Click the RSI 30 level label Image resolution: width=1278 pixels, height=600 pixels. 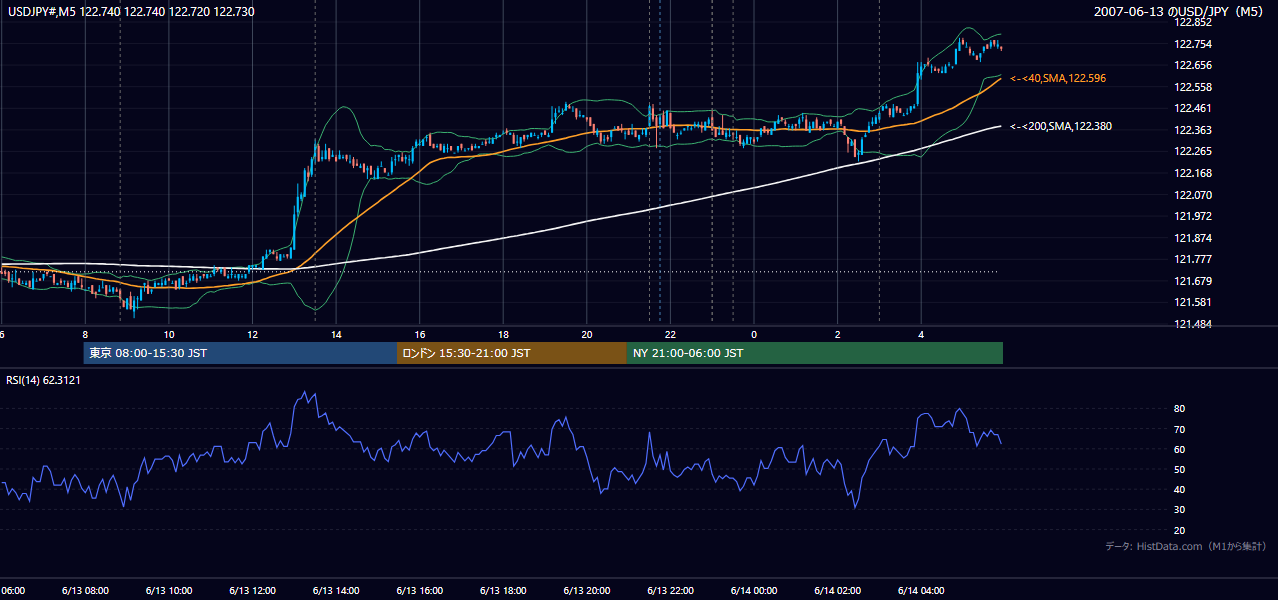[x=1179, y=509]
